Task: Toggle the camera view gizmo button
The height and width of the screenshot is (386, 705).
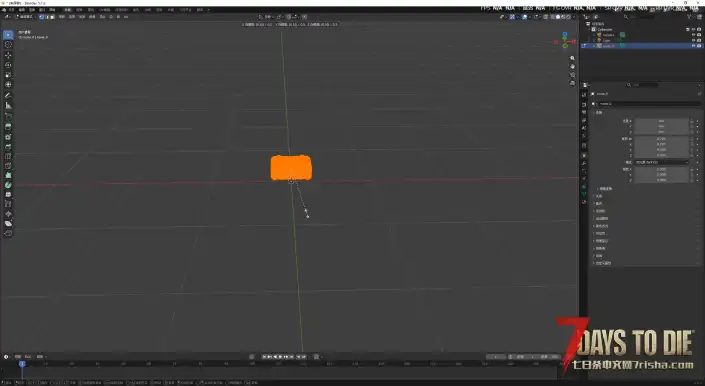Action: point(572,75)
